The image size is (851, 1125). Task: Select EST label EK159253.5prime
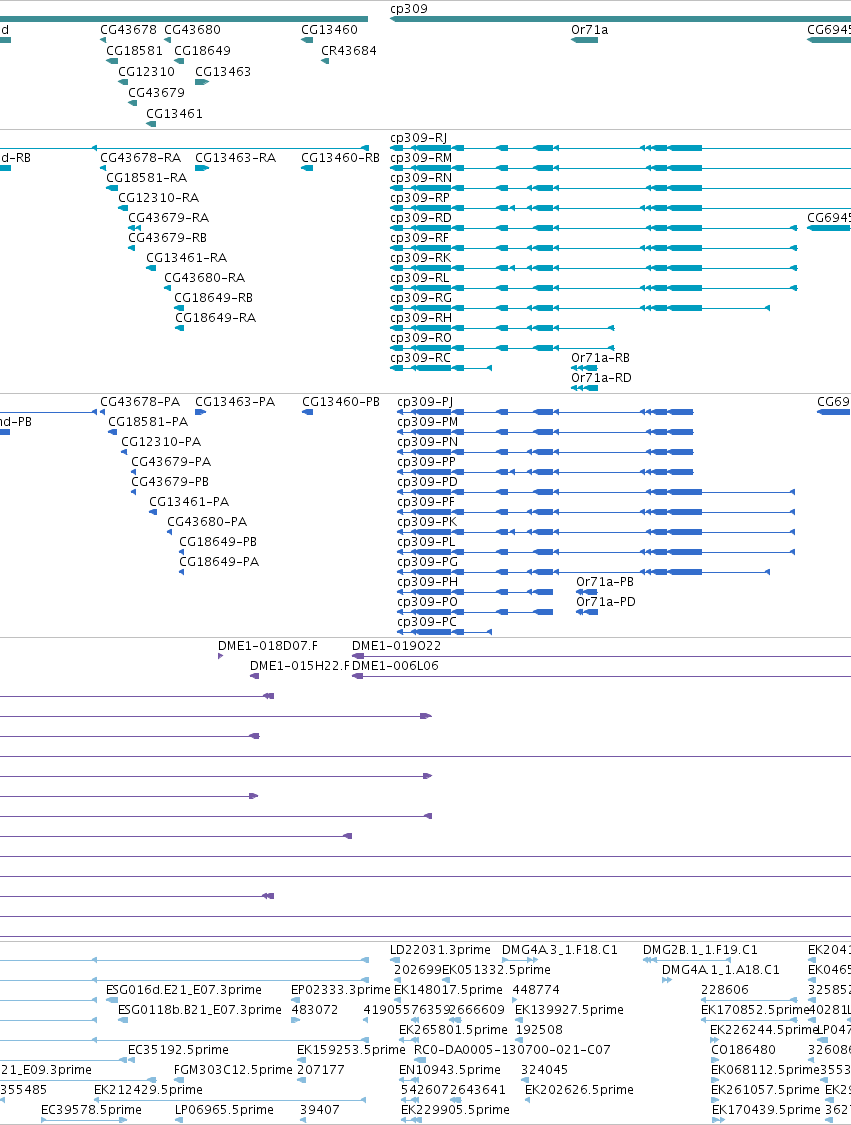coord(351,1050)
